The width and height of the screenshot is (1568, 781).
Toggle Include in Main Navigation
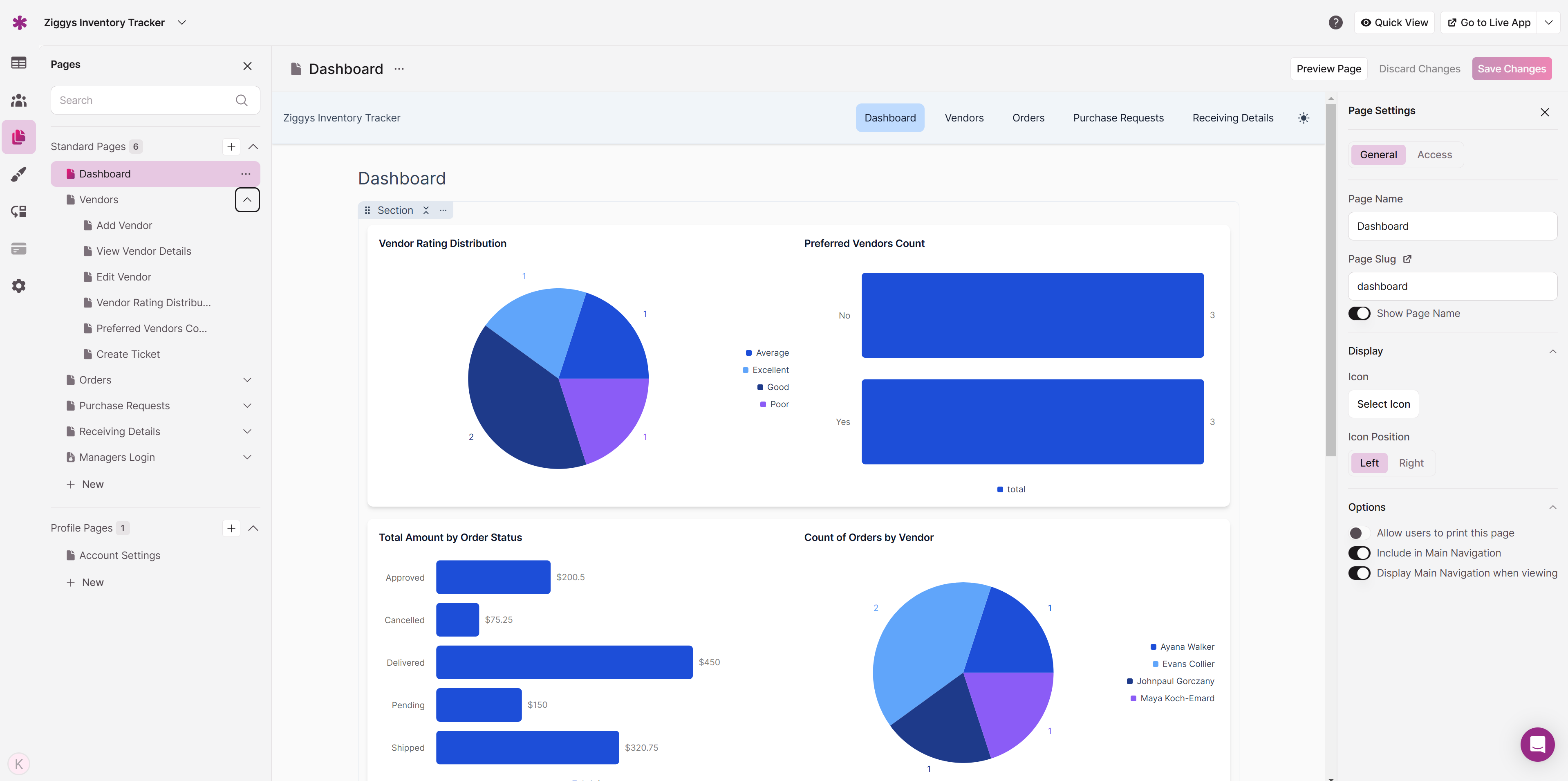(x=1359, y=553)
